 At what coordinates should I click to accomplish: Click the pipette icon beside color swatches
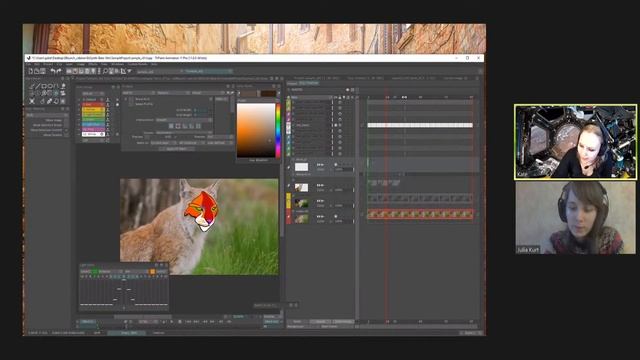pyautogui.click(x=240, y=93)
